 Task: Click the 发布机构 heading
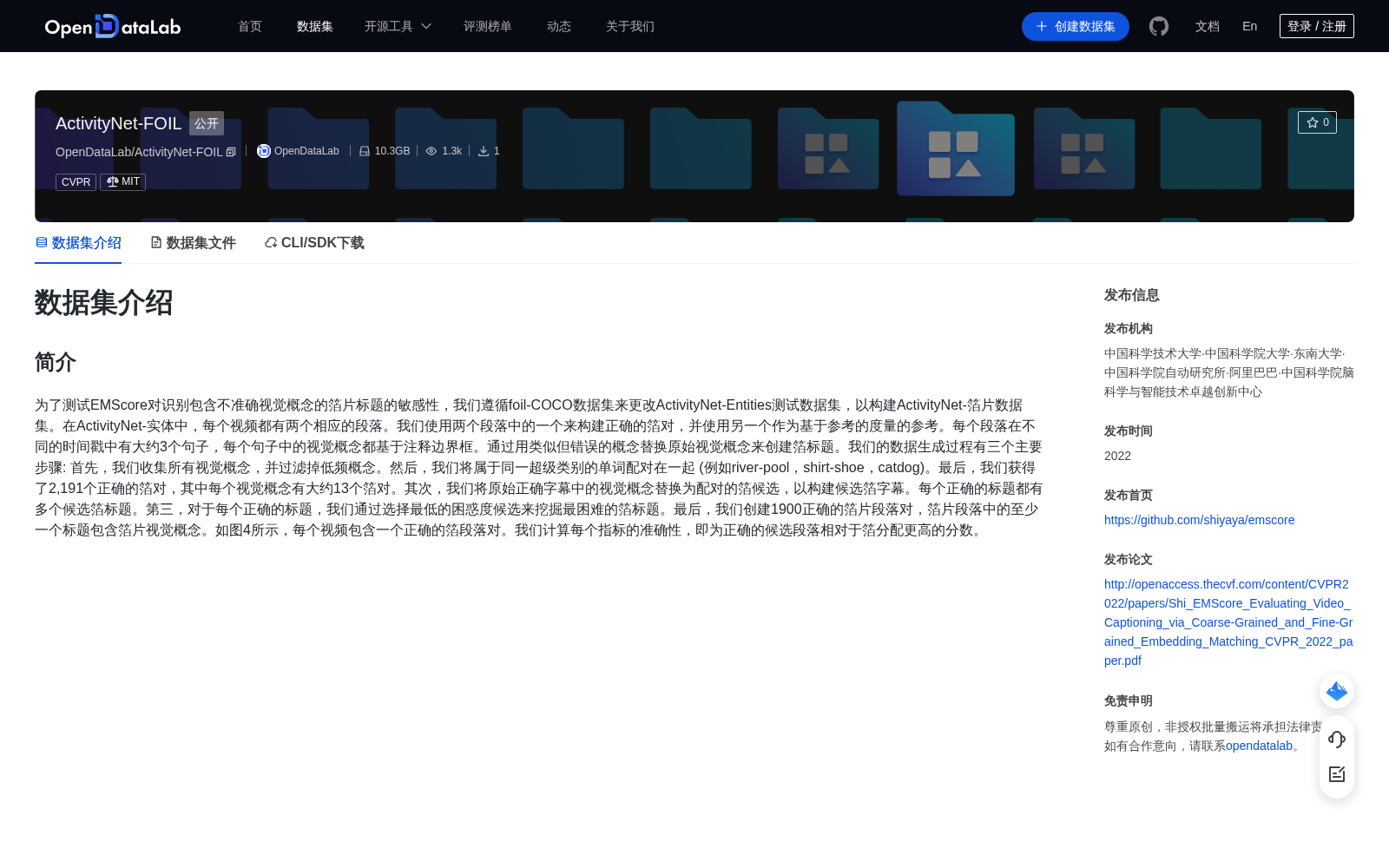pos(1129,328)
